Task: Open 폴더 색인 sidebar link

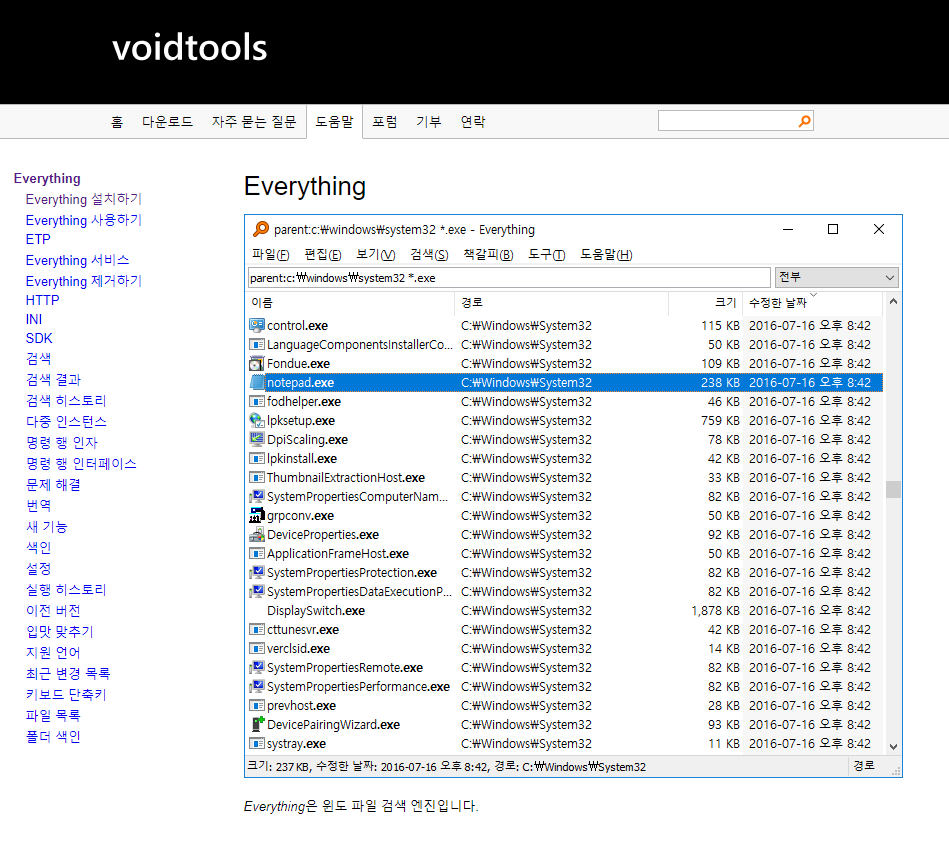Action: [53, 736]
